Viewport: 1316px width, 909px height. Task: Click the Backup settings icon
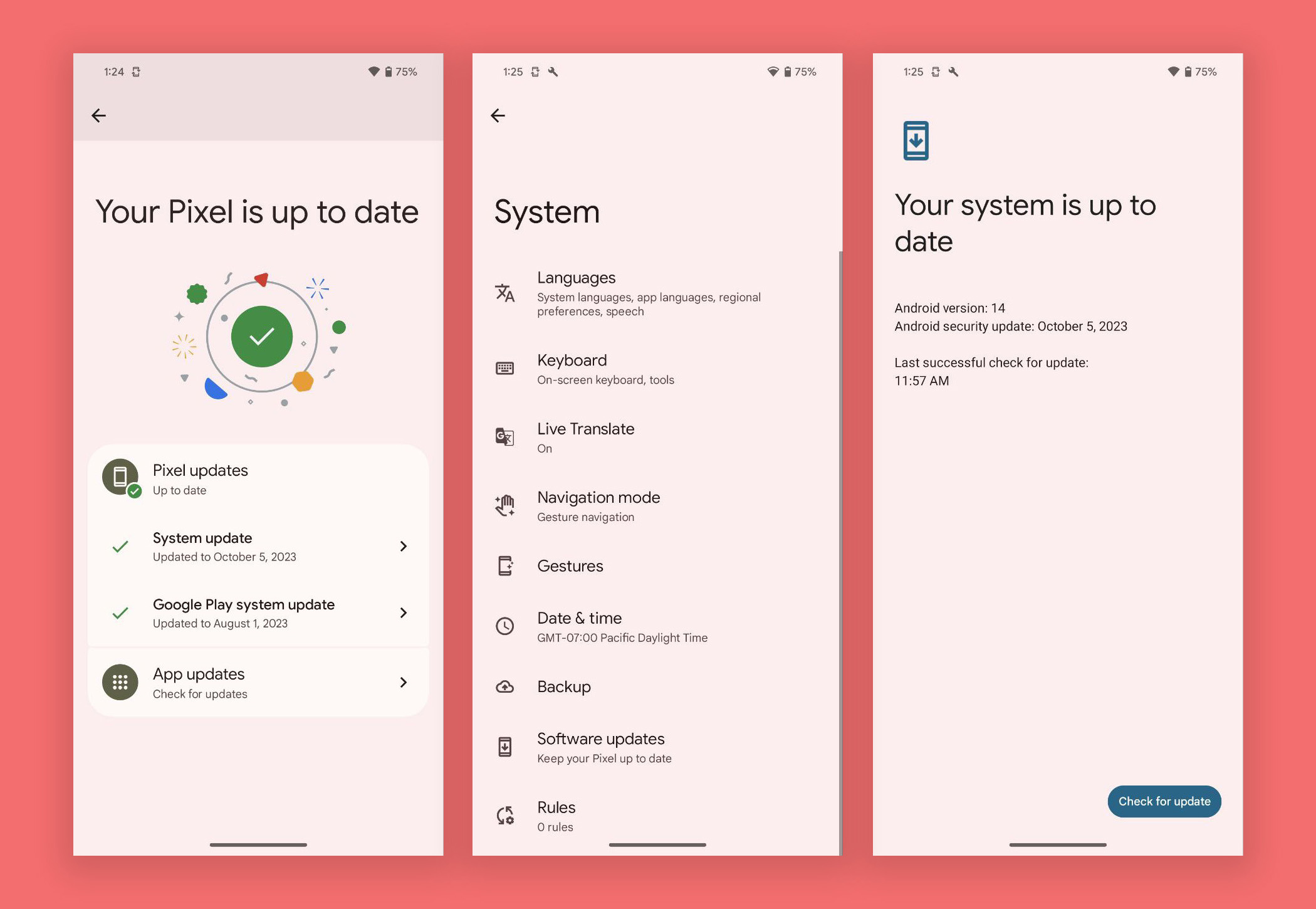click(x=506, y=686)
